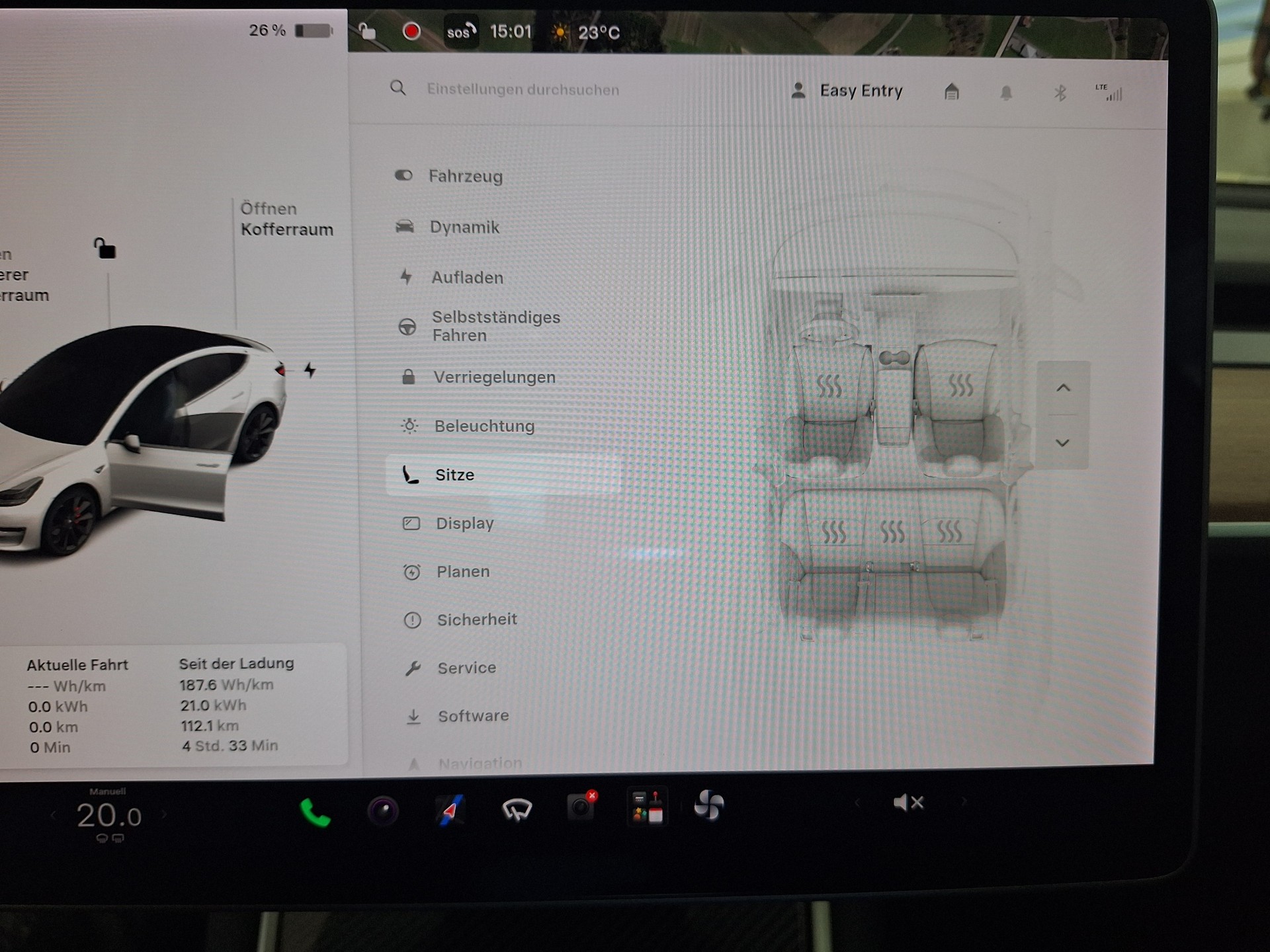Open the phone app icon
Viewport: 1270px width, 952px height.
[x=315, y=813]
